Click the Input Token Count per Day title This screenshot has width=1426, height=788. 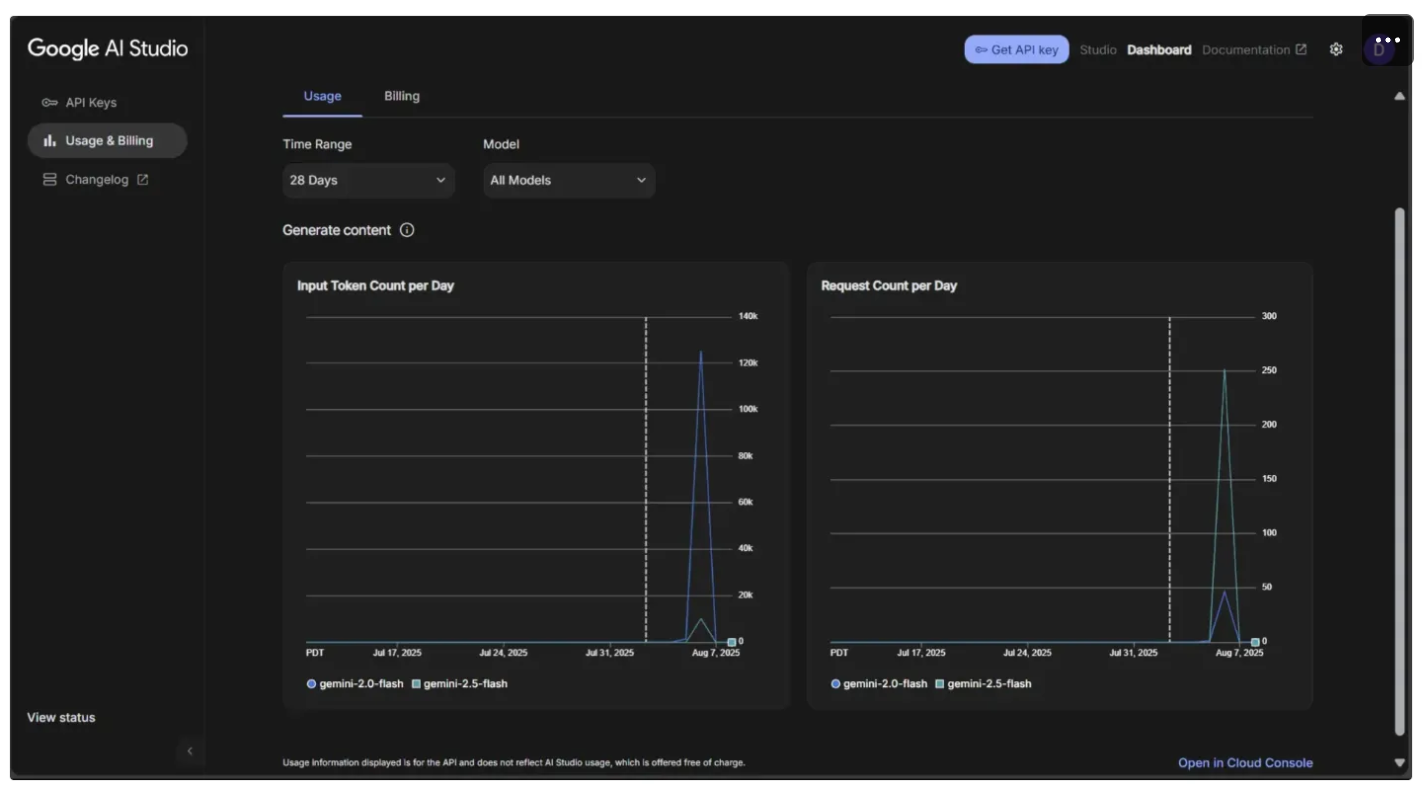coord(375,286)
